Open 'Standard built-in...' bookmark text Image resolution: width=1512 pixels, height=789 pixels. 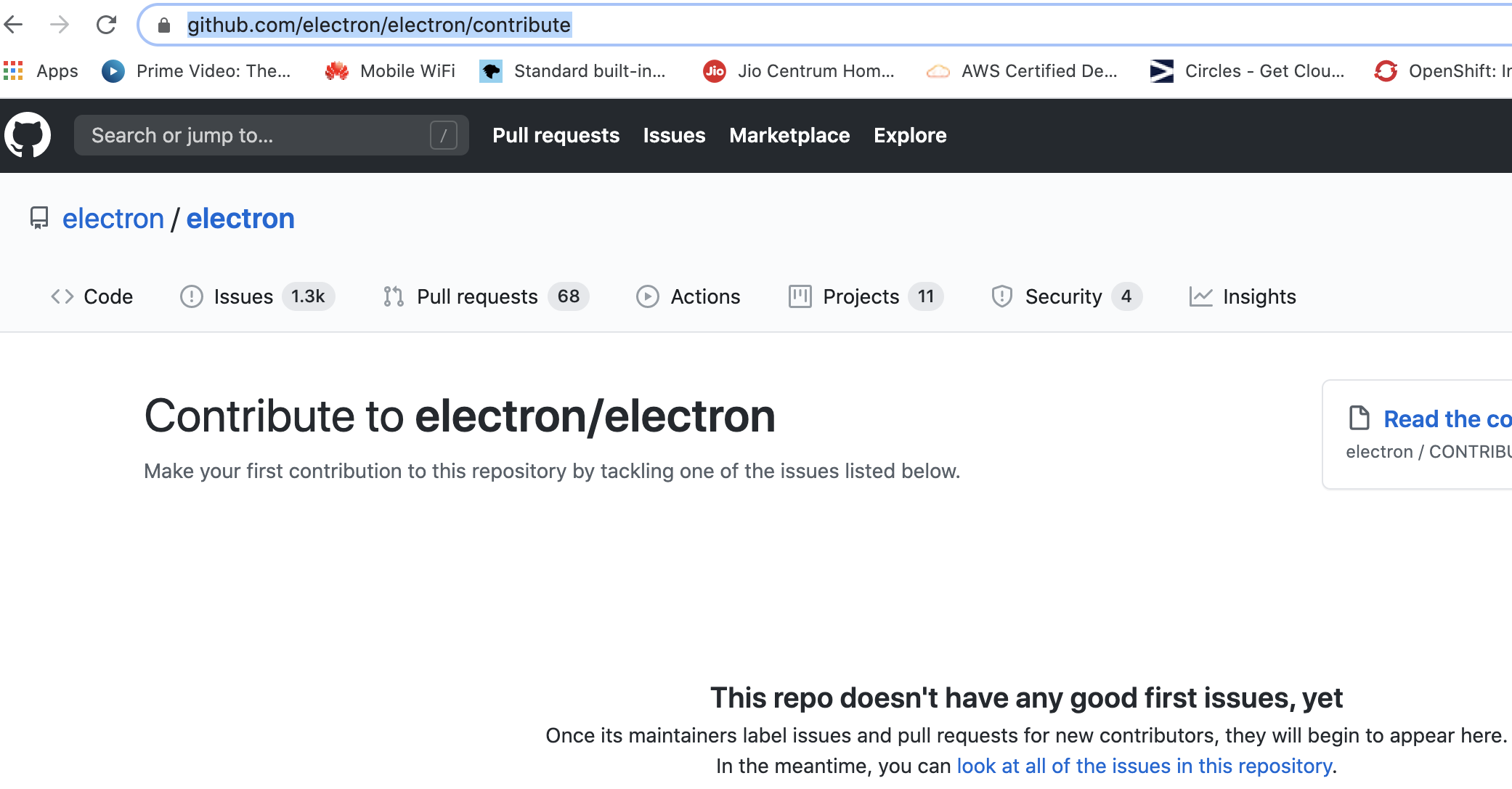(x=590, y=71)
